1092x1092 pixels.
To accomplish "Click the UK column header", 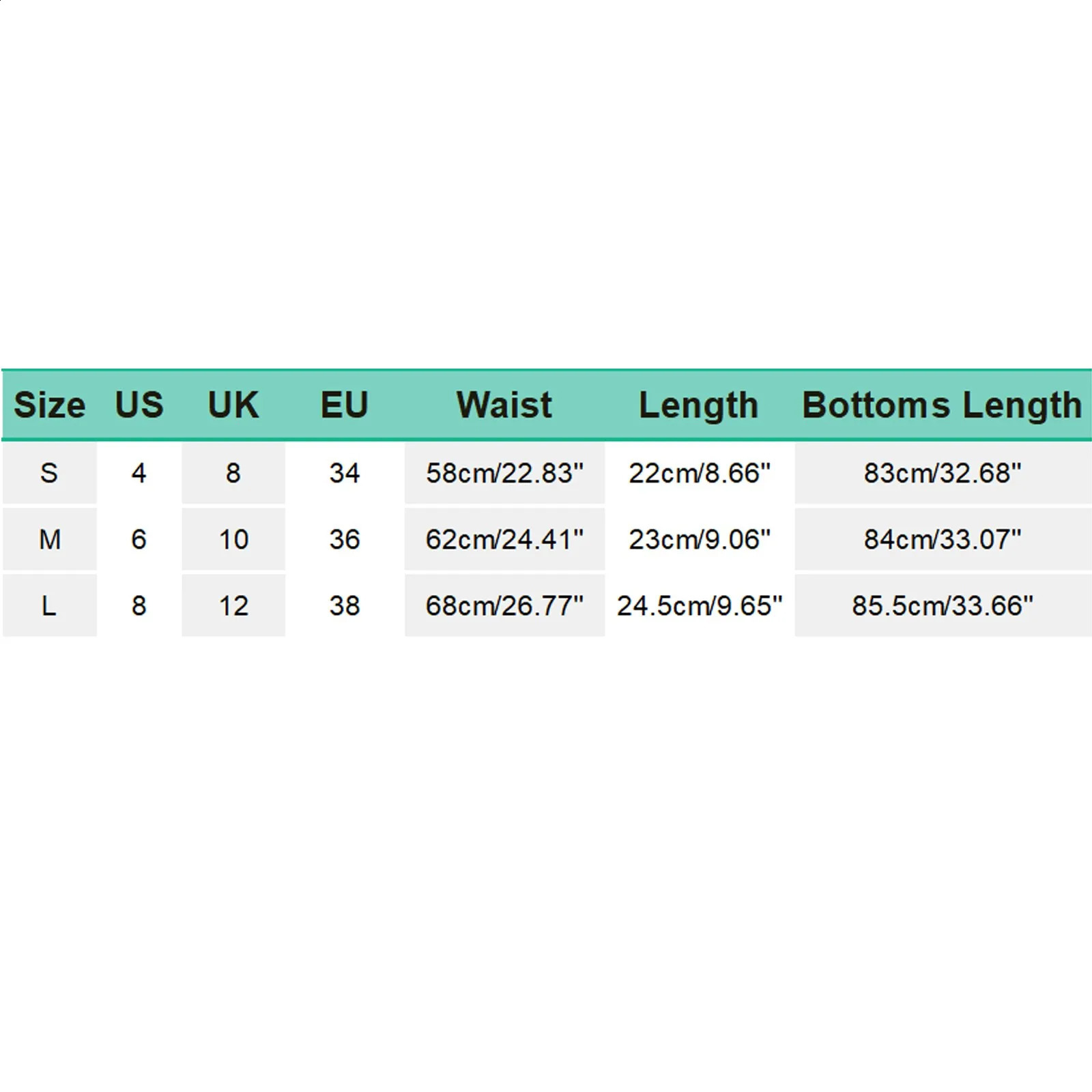I will tap(233, 405).
